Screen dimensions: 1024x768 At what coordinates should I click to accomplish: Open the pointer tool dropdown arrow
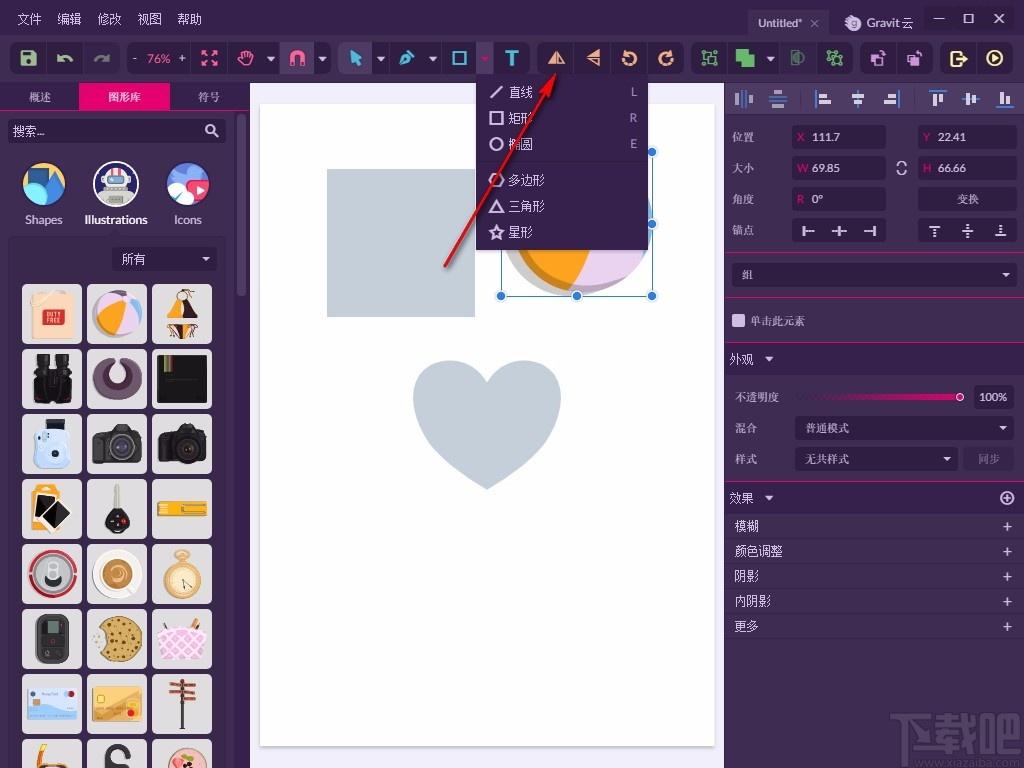[381, 59]
